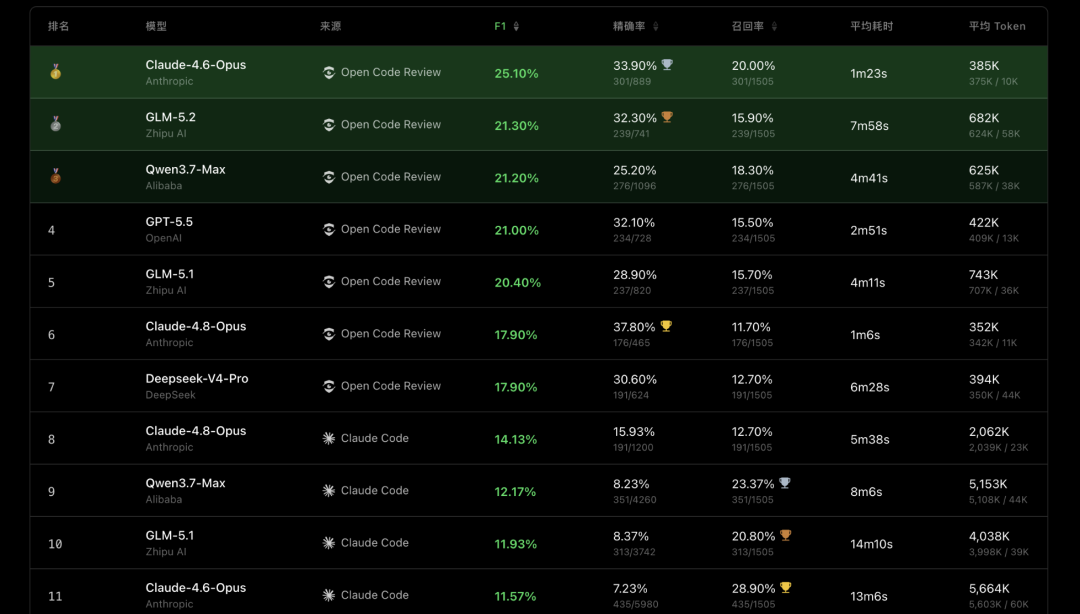Click the 21.20% F1 score
The height and width of the screenshot is (614, 1080).
tap(517, 178)
